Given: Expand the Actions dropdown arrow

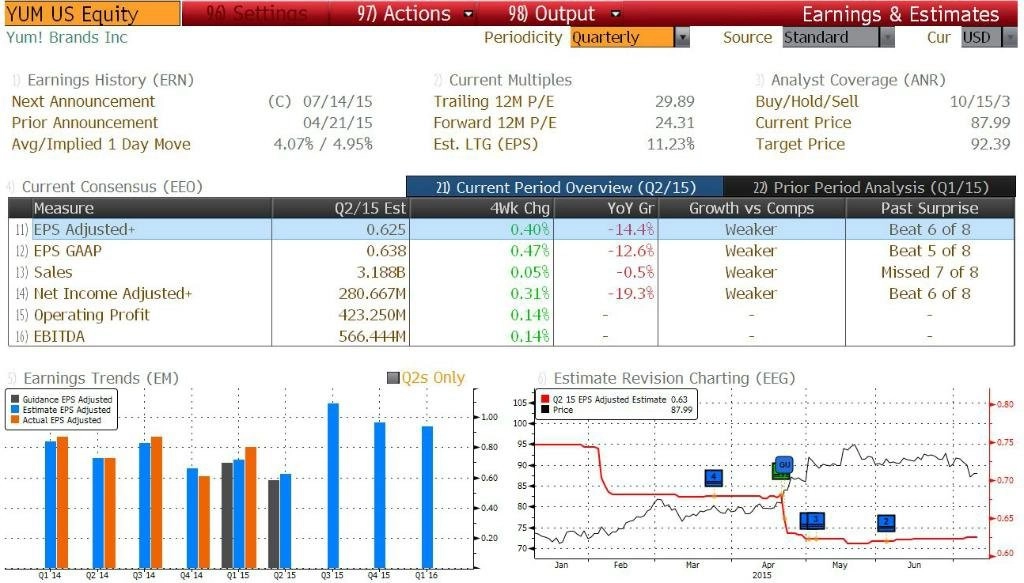Looking at the screenshot, I should [468, 14].
